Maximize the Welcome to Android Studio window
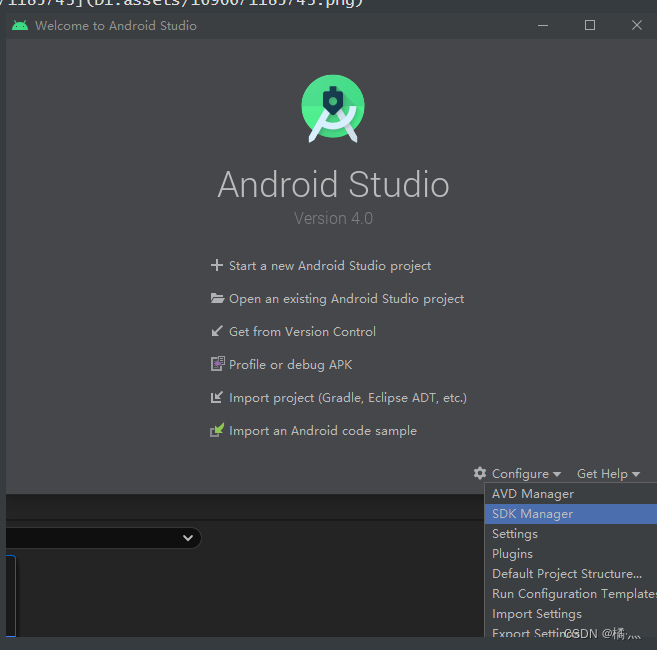This screenshot has width=657, height=650. tap(590, 26)
